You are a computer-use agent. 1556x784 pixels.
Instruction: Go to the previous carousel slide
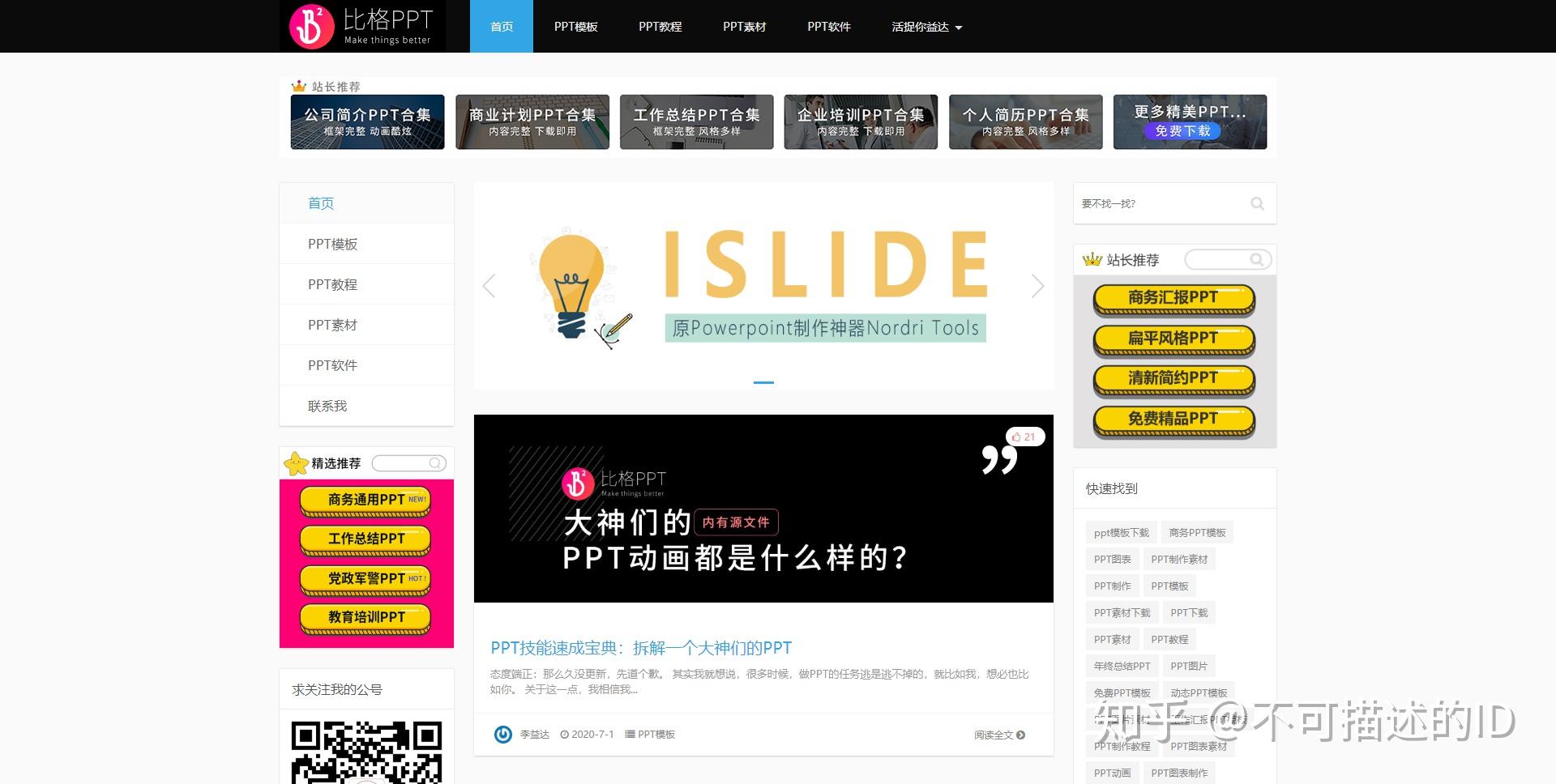[x=489, y=286]
